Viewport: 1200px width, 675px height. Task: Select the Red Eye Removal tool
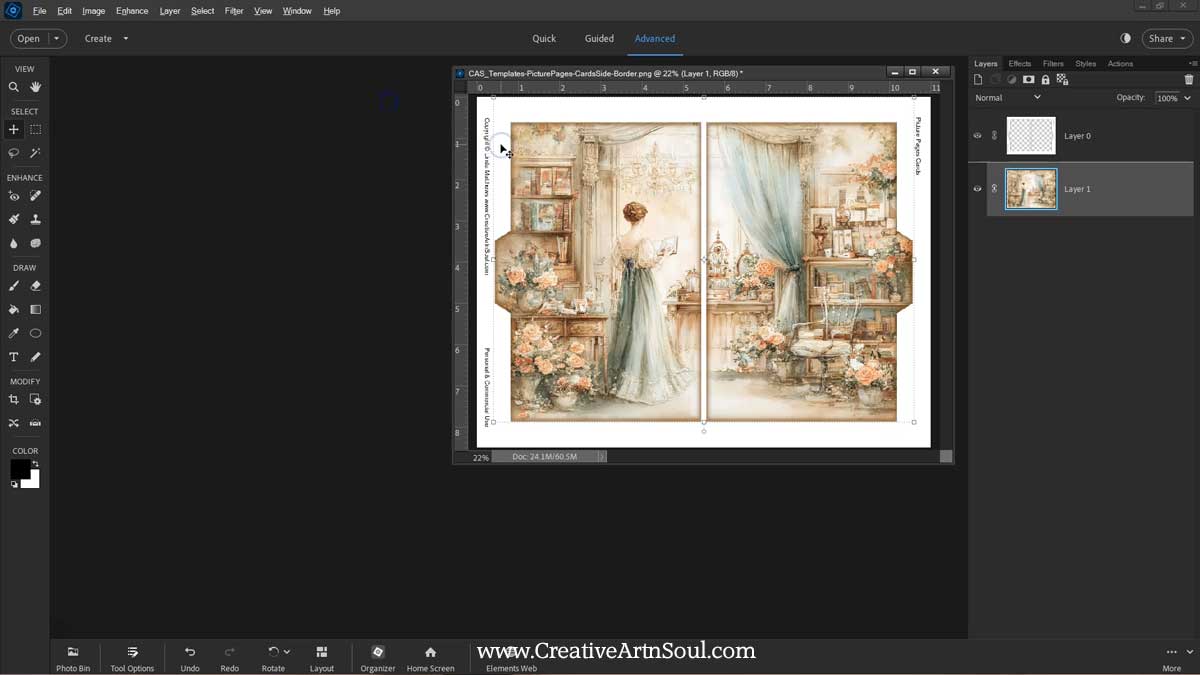click(x=14, y=196)
